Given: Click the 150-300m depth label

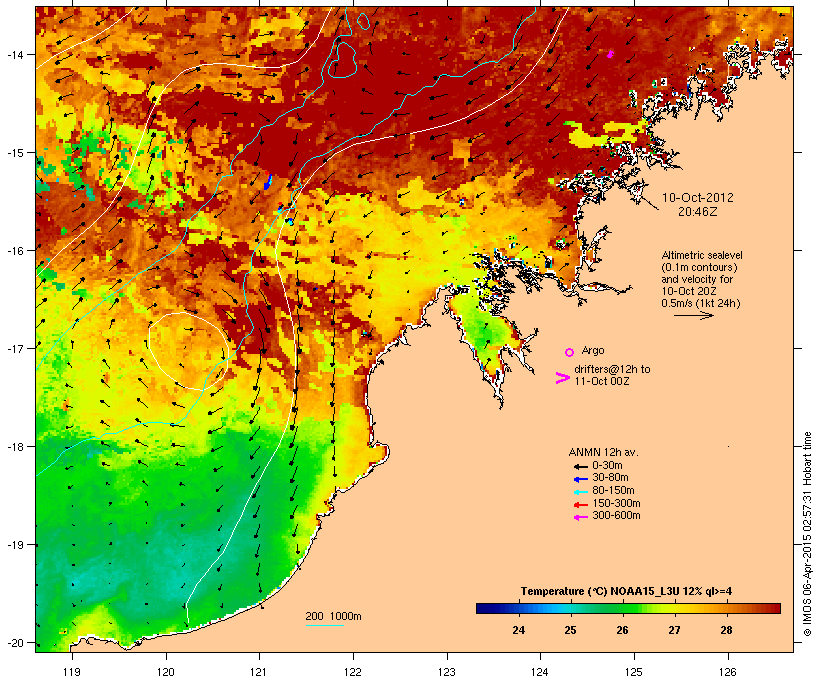Looking at the screenshot, I should [x=616, y=503].
